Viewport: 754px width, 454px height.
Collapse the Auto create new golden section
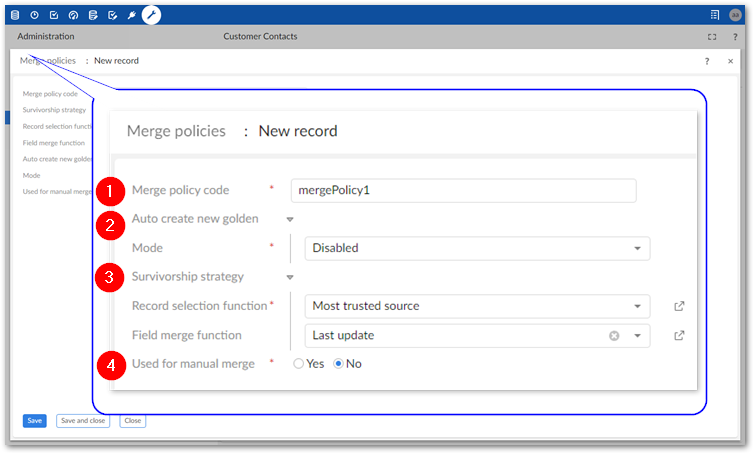click(x=290, y=219)
